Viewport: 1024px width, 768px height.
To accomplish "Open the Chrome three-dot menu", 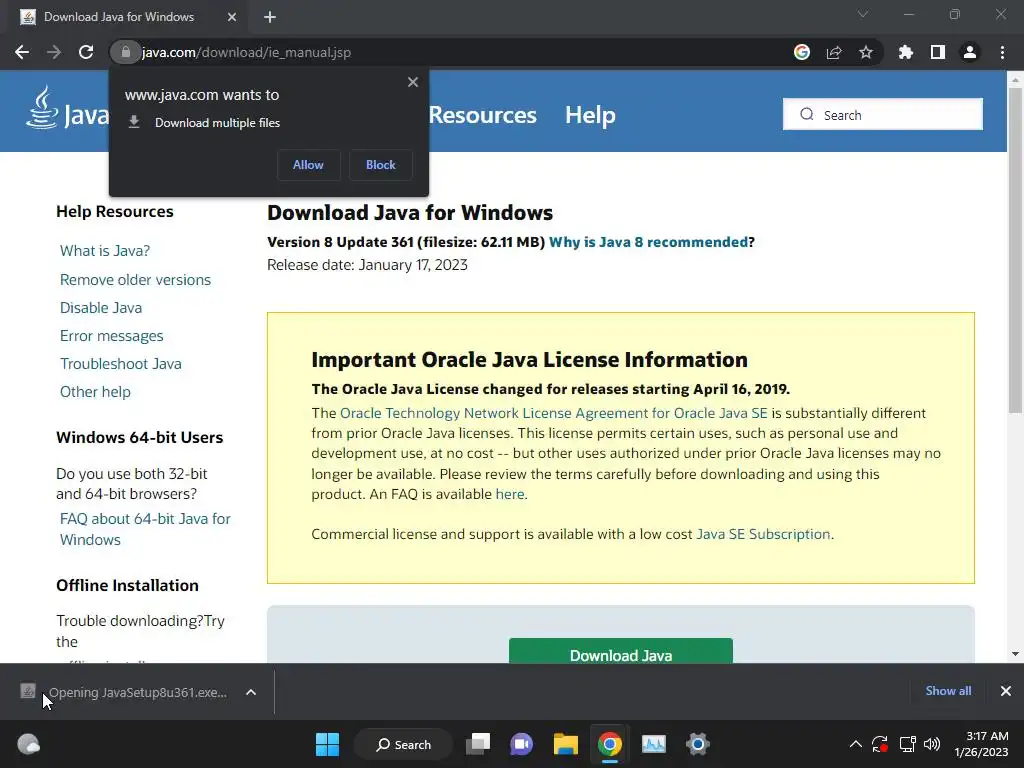I will [1002, 52].
